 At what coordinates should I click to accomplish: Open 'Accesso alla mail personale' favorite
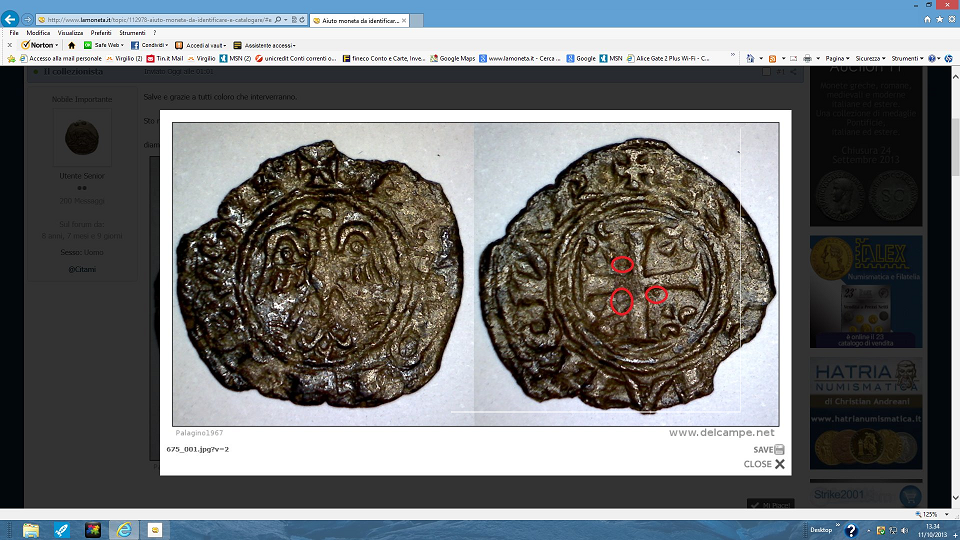[x=61, y=59]
